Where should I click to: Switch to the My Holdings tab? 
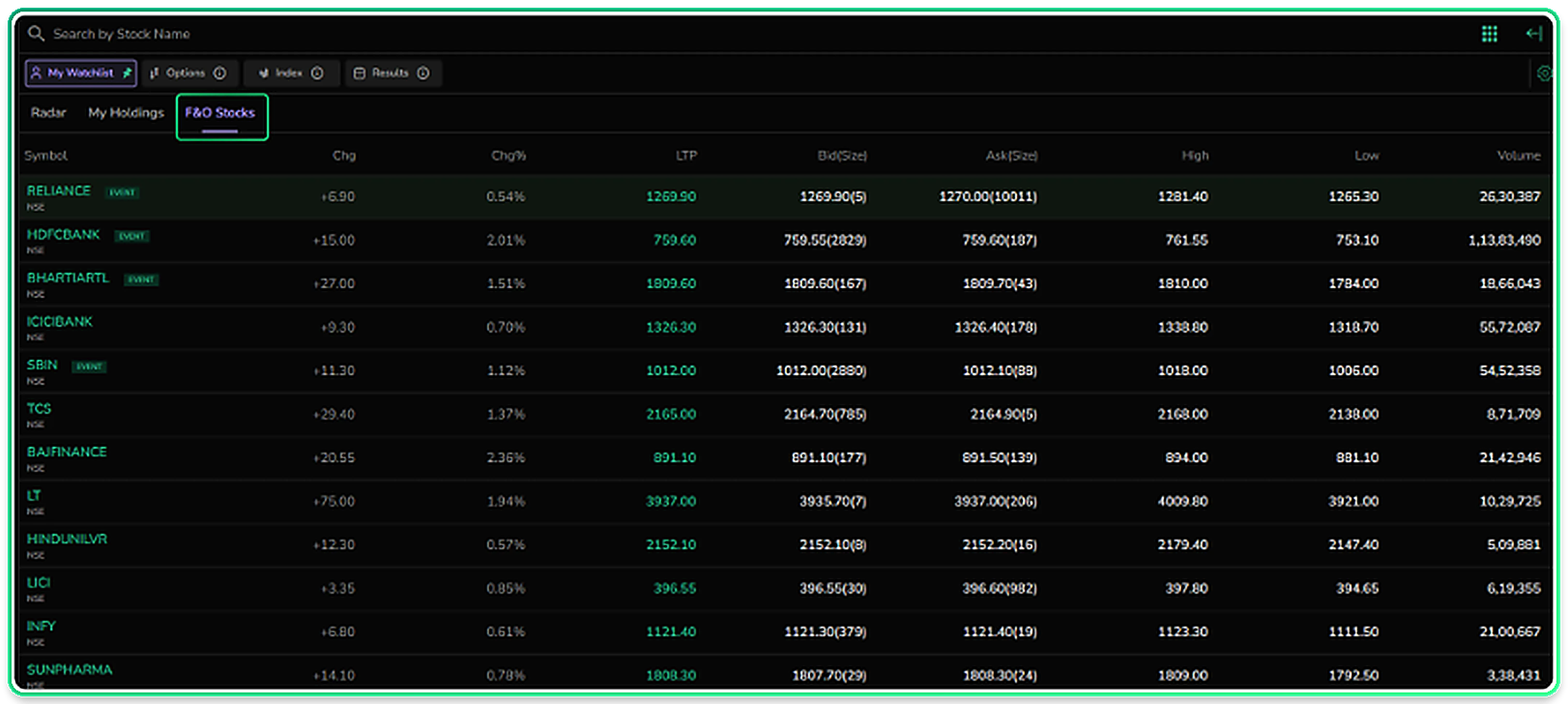[126, 113]
